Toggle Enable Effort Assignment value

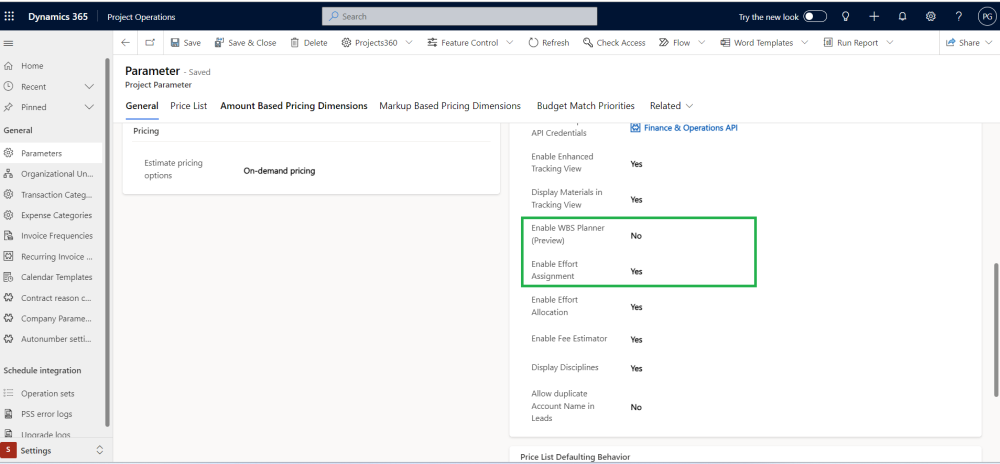point(636,271)
